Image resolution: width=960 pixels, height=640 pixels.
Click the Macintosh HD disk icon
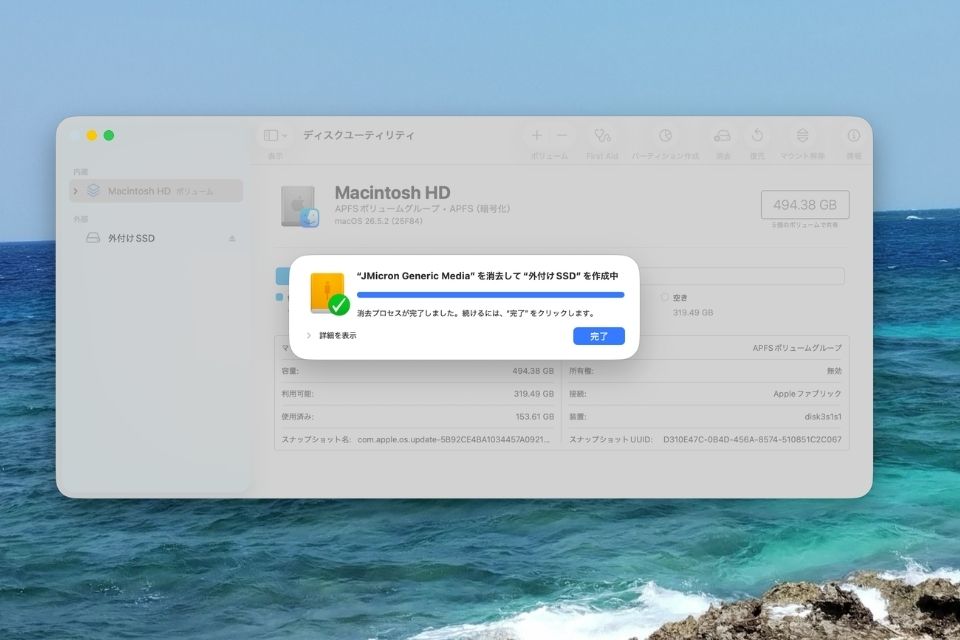(x=299, y=206)
